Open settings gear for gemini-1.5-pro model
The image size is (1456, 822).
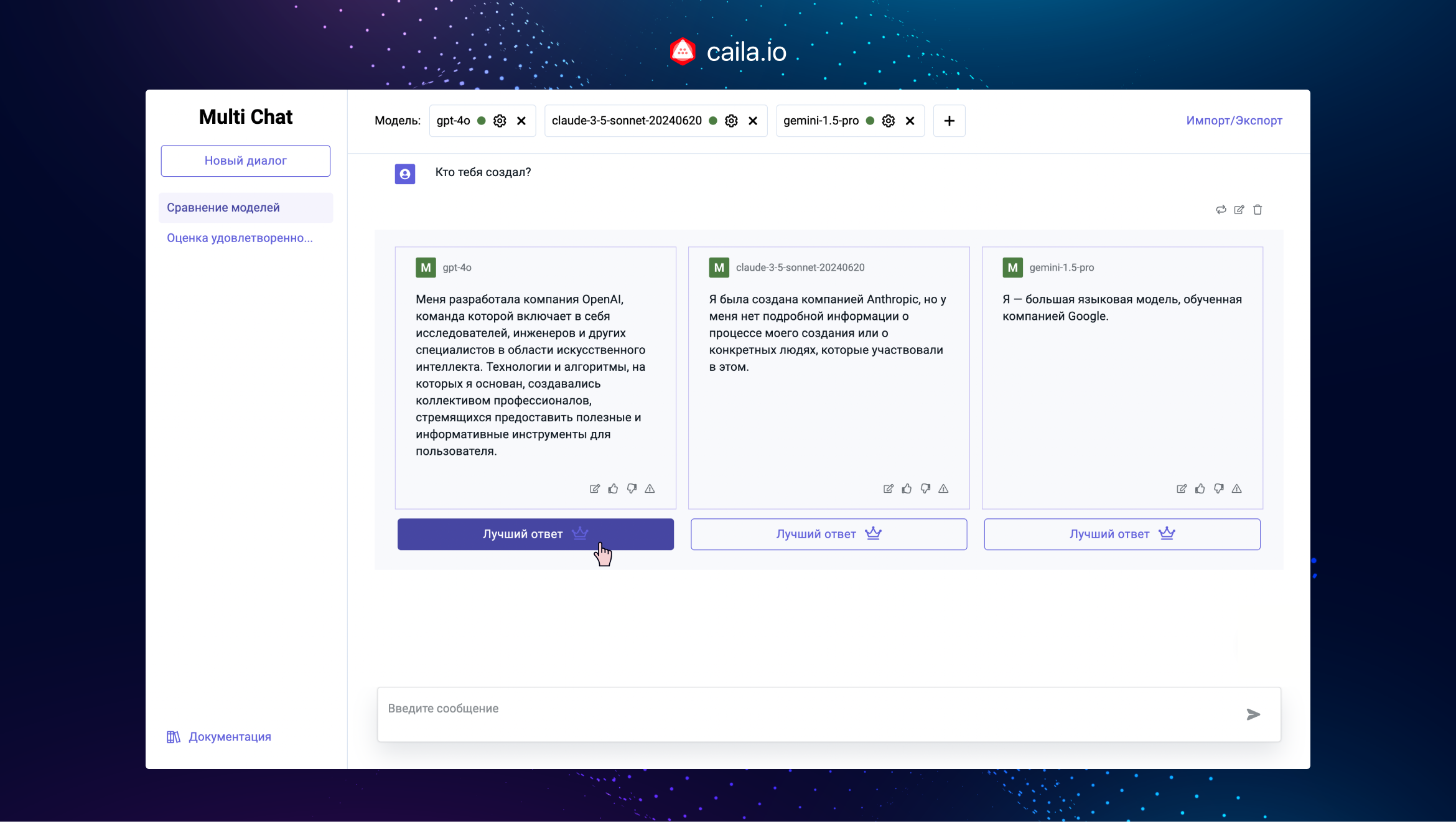(x=889, y=121)
